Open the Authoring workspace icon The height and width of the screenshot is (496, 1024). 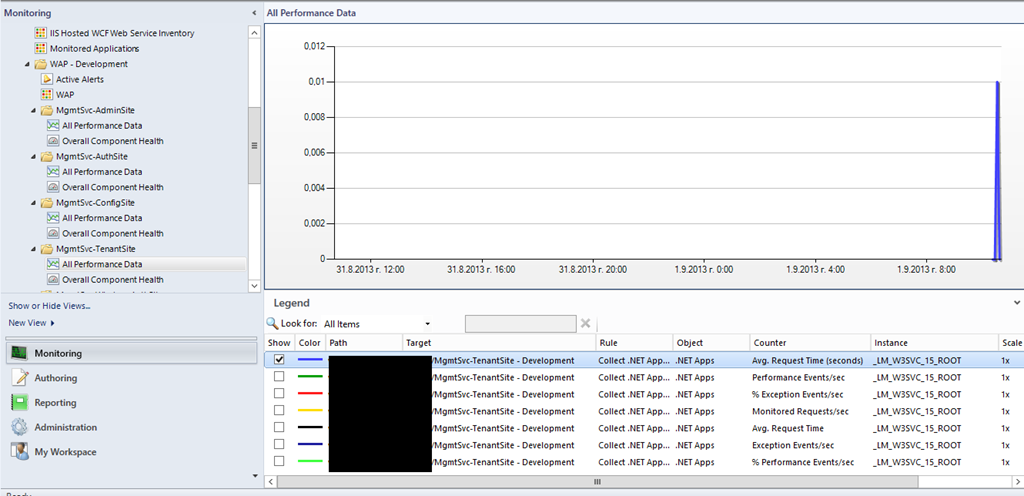[19, 378]
